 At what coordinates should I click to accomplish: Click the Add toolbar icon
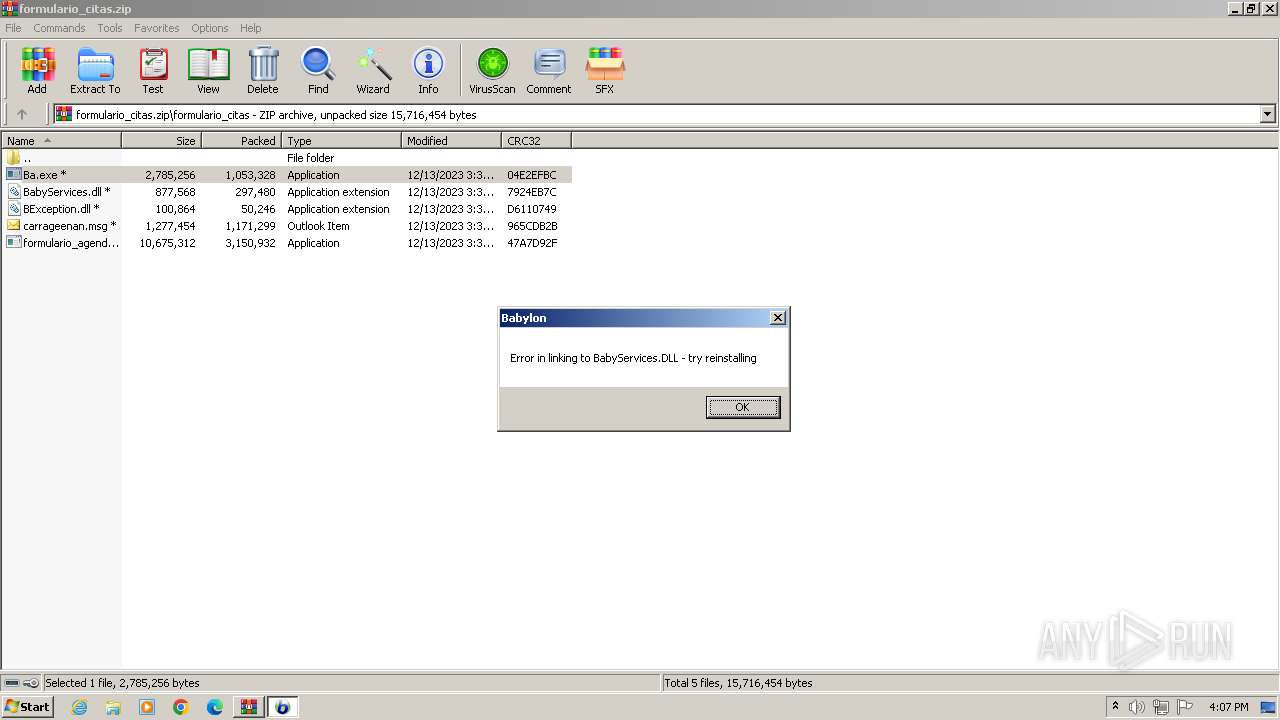click(x=37, y=70)
